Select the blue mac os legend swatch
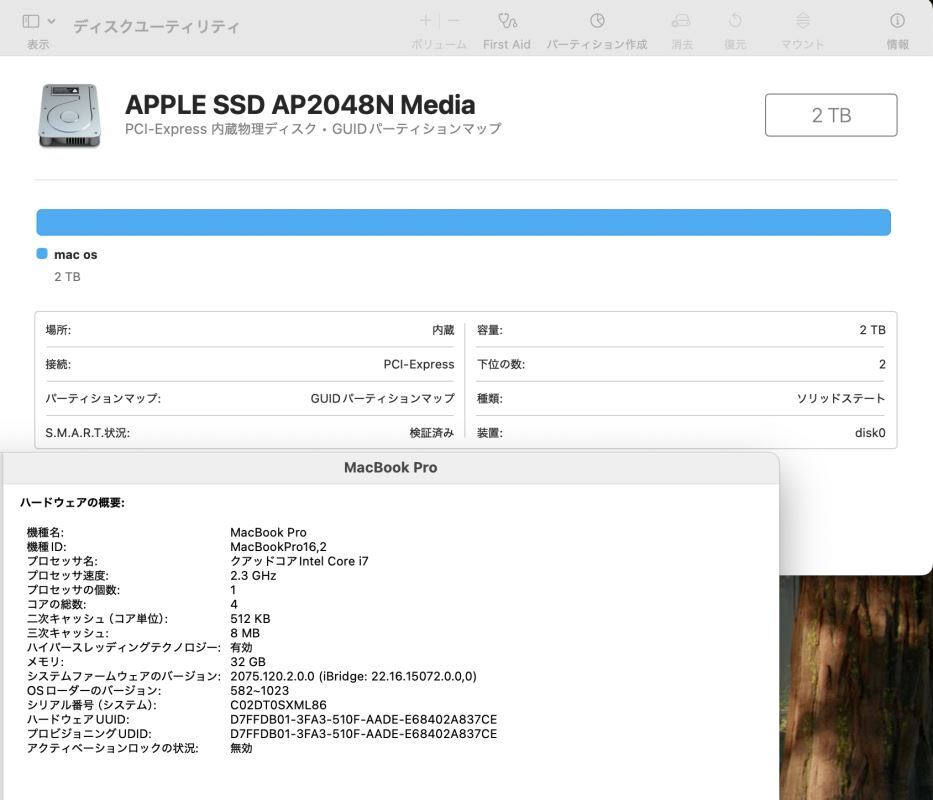933x800 pixels. pyautogui.click(x=41, y=253)
